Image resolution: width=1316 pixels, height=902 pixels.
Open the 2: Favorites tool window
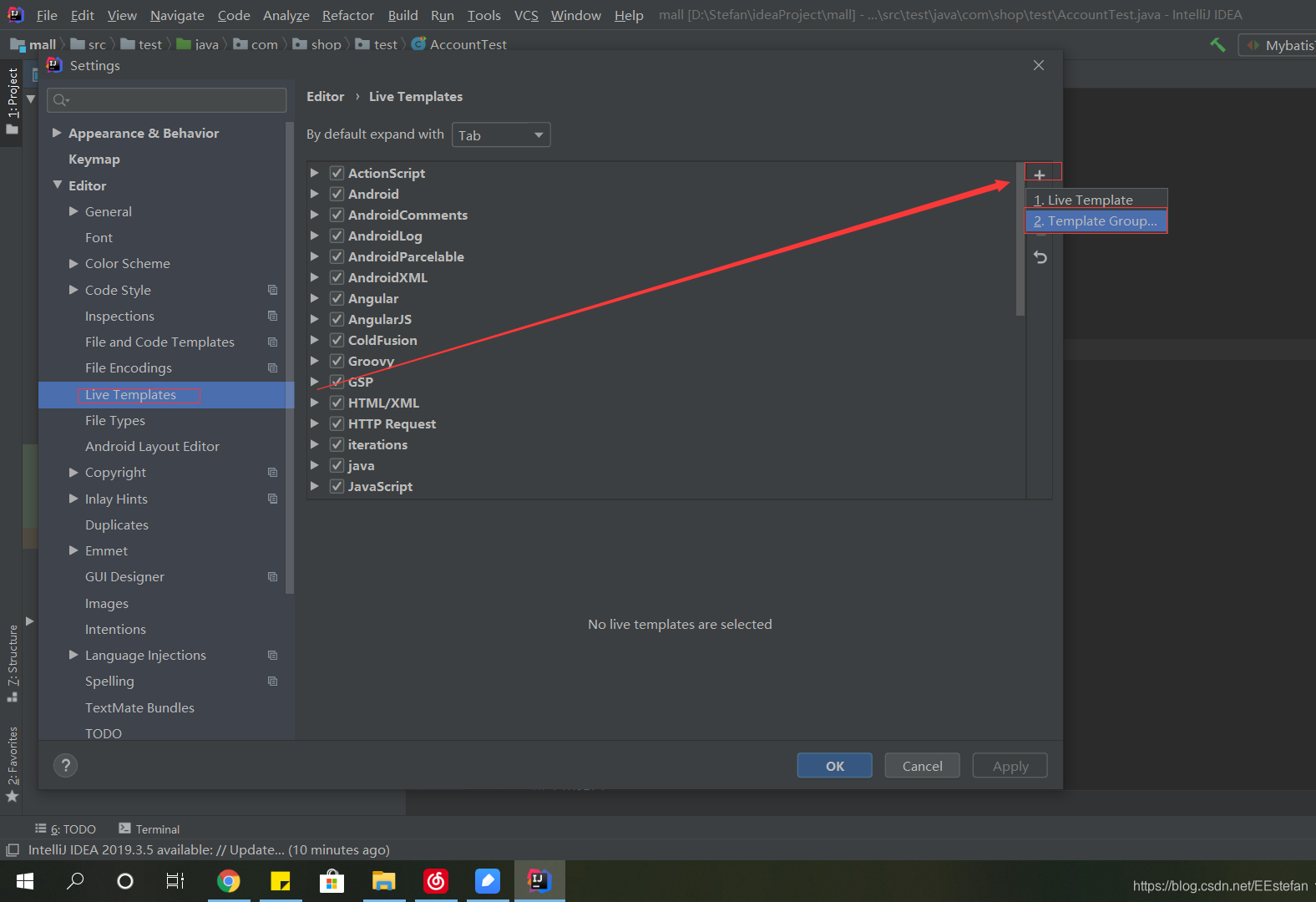[12, 764]
